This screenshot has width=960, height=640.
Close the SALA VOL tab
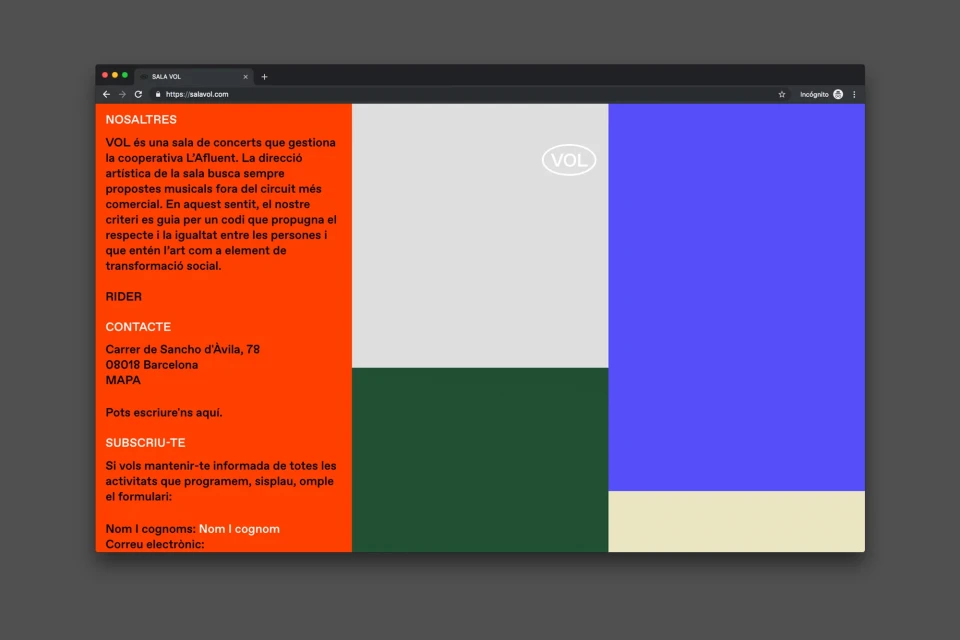point(245,76)
